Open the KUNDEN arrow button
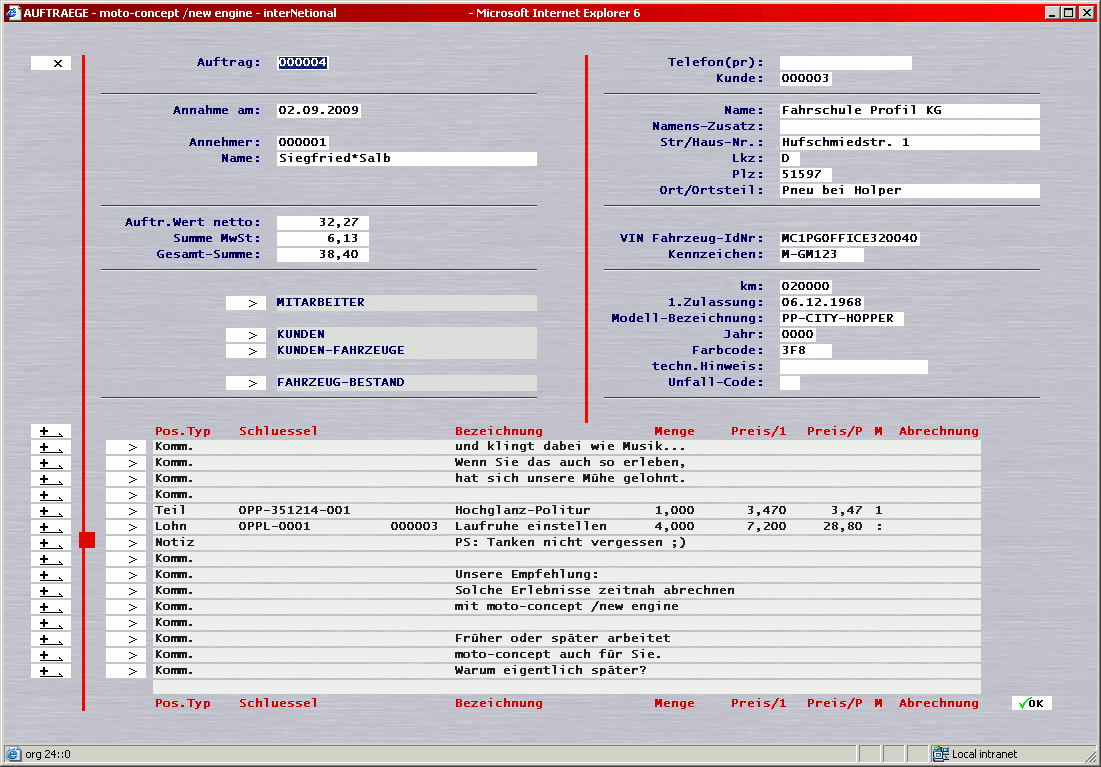The image size is (1101, 767). 246,334
